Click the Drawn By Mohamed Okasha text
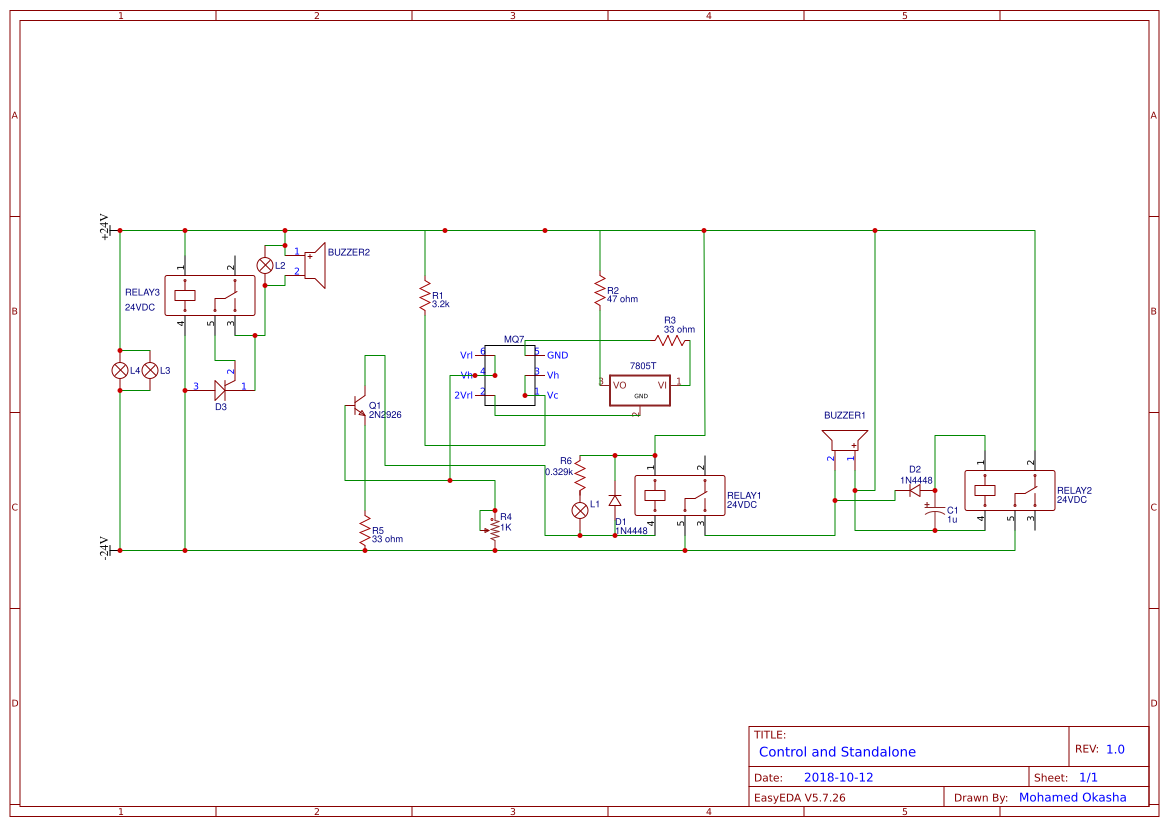This screenshot has width=1169, height=827. pos(1073,797)
